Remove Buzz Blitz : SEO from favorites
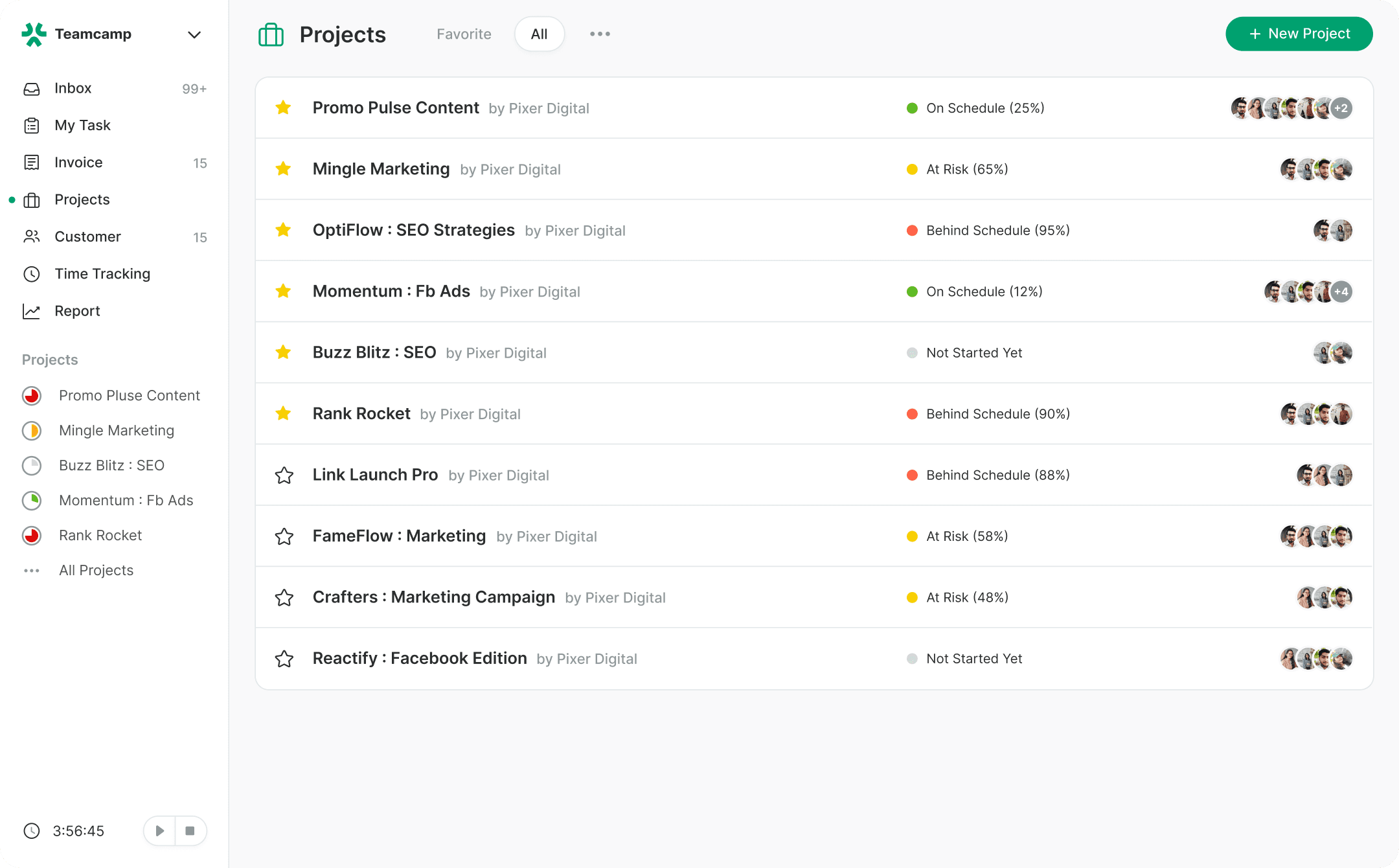The image size is (1399, 868). point(283,352)
